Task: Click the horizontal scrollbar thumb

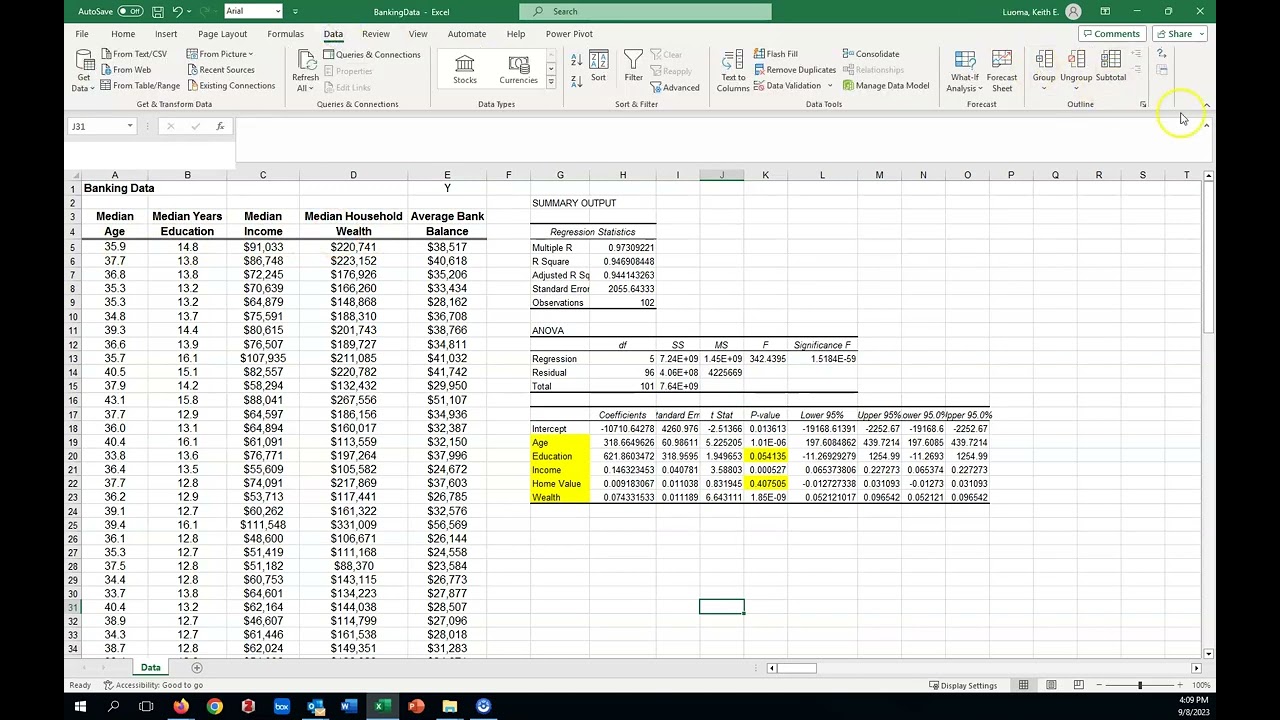Action: coord(796,668)
